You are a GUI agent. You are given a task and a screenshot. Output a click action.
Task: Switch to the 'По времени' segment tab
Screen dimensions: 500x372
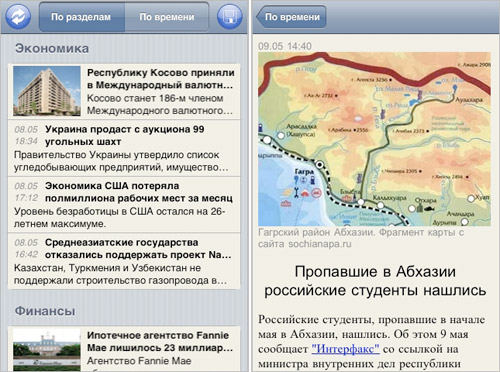click(167, 17)
